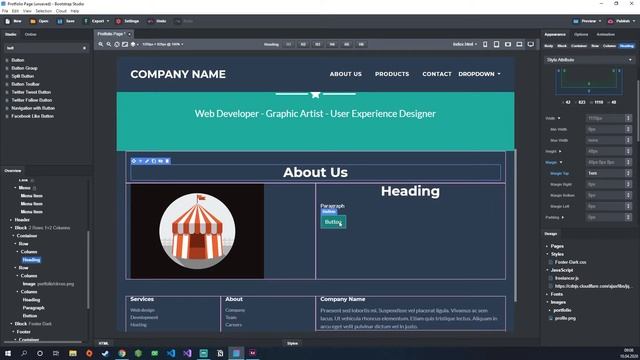Switch to the tablet portrait viewport icon
The height and width of the screenshot is (360, 640).
[496, 44]
